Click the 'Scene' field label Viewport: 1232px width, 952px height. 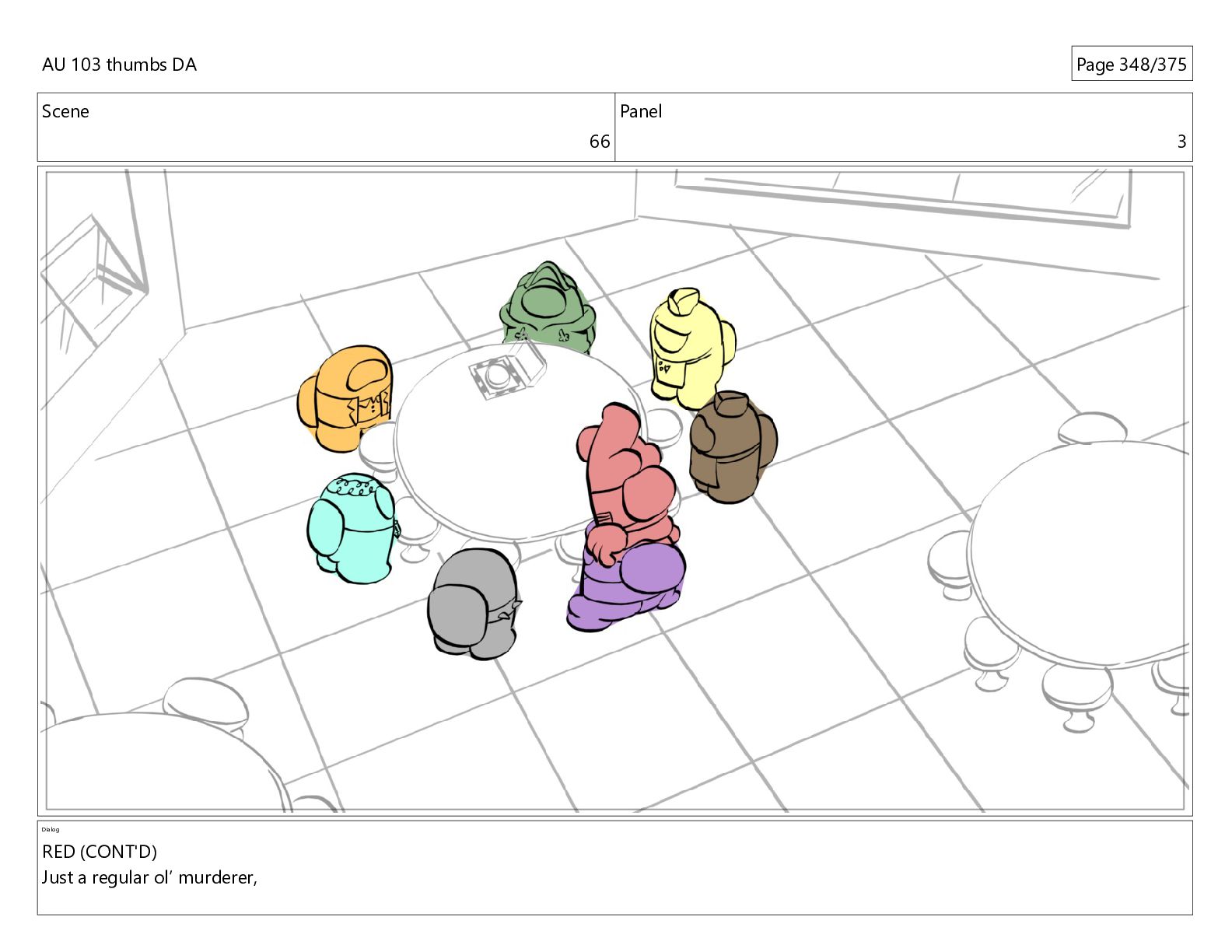pos(65,111)
